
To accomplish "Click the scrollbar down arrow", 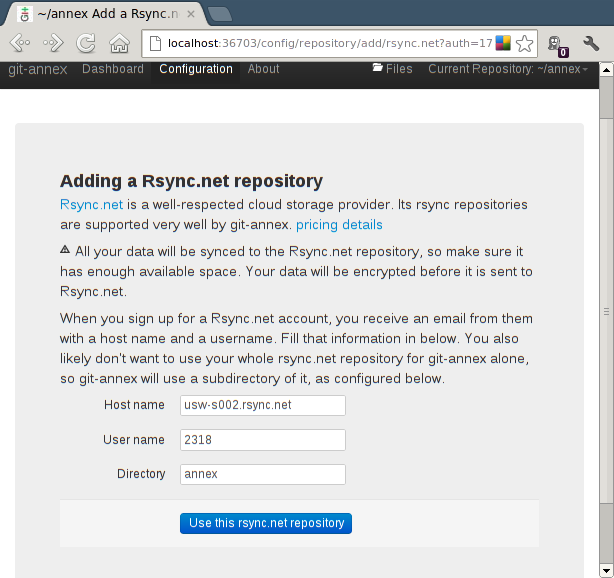I will point(606,571).
